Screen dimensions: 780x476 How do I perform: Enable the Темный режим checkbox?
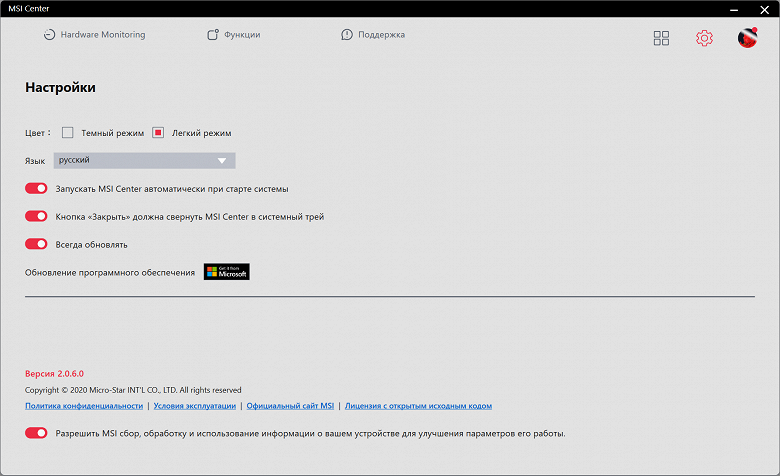tap(68, 132)
